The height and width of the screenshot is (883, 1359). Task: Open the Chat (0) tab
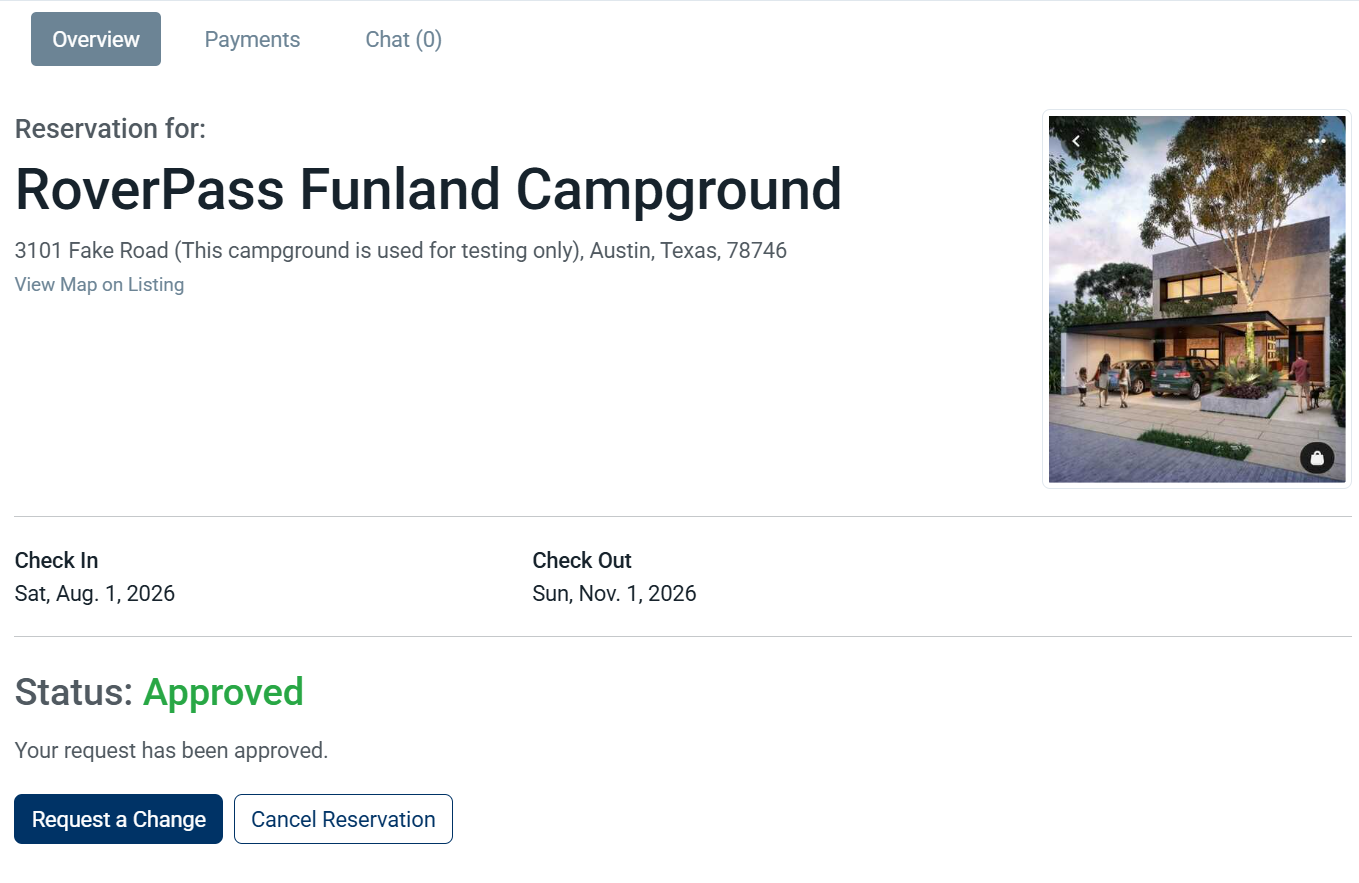click(403, 39)
